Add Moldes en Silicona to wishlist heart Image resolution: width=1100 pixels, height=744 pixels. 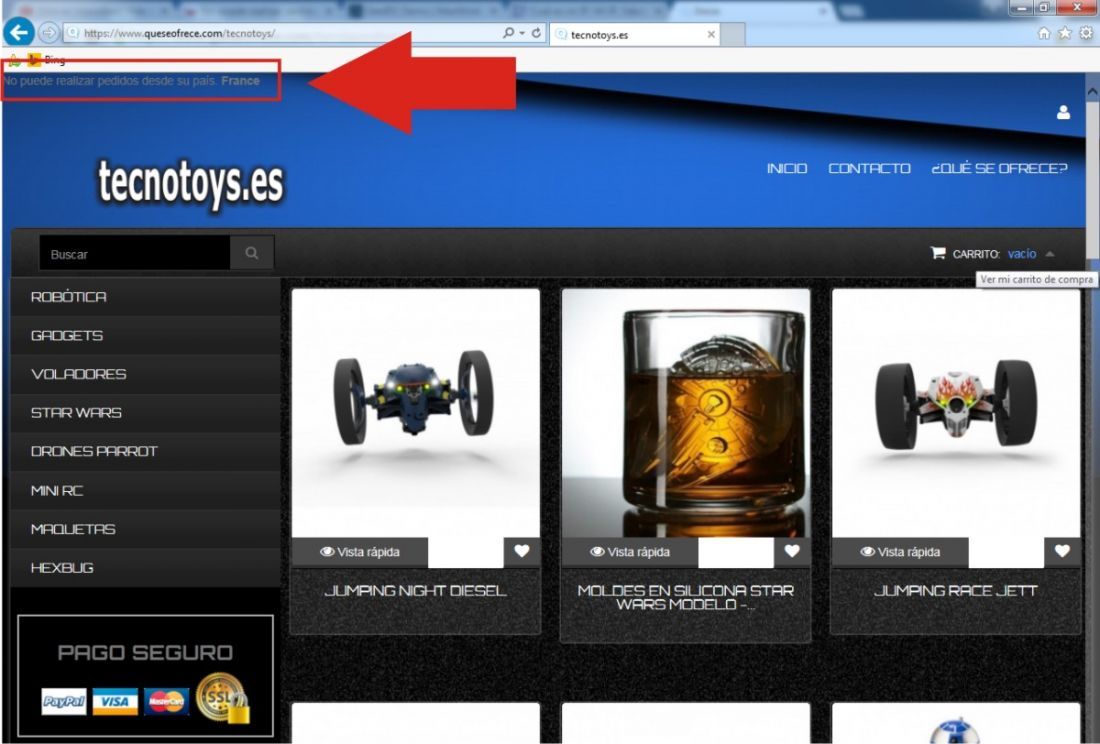(792, 552)
